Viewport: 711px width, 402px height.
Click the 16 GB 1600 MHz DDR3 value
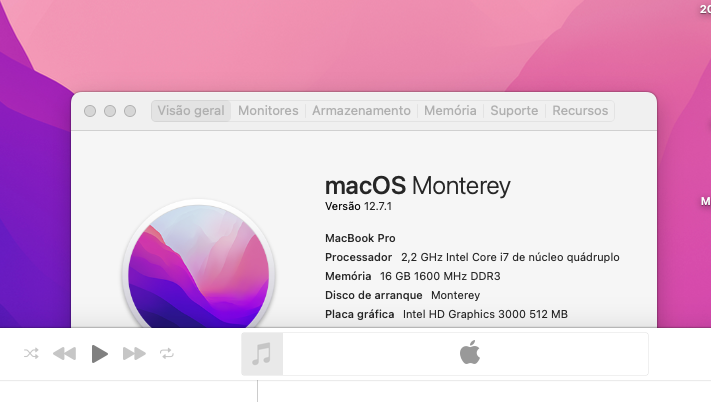[x=440, y=276]
